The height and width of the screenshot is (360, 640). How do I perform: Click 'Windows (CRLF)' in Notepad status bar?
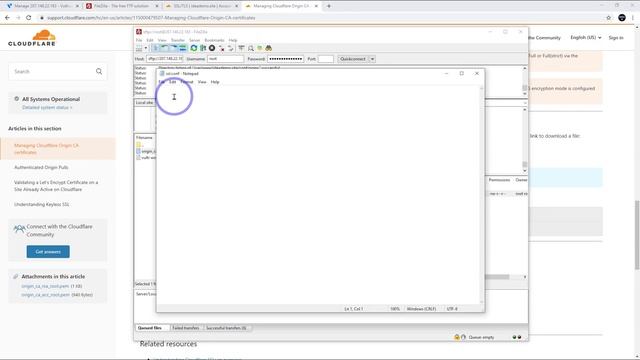pos(421,309)
